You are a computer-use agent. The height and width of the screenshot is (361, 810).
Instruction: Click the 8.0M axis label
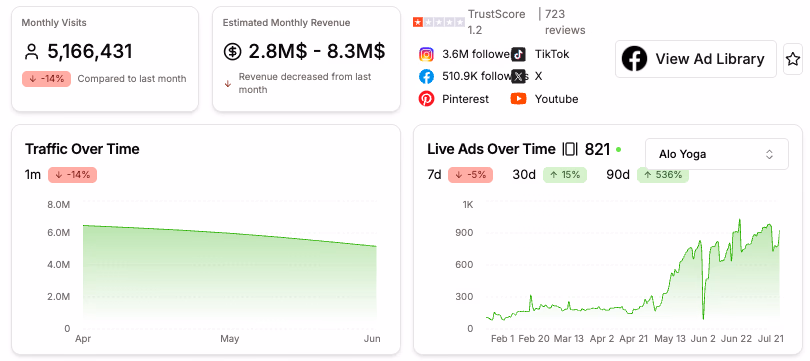(x=58, y=205)
